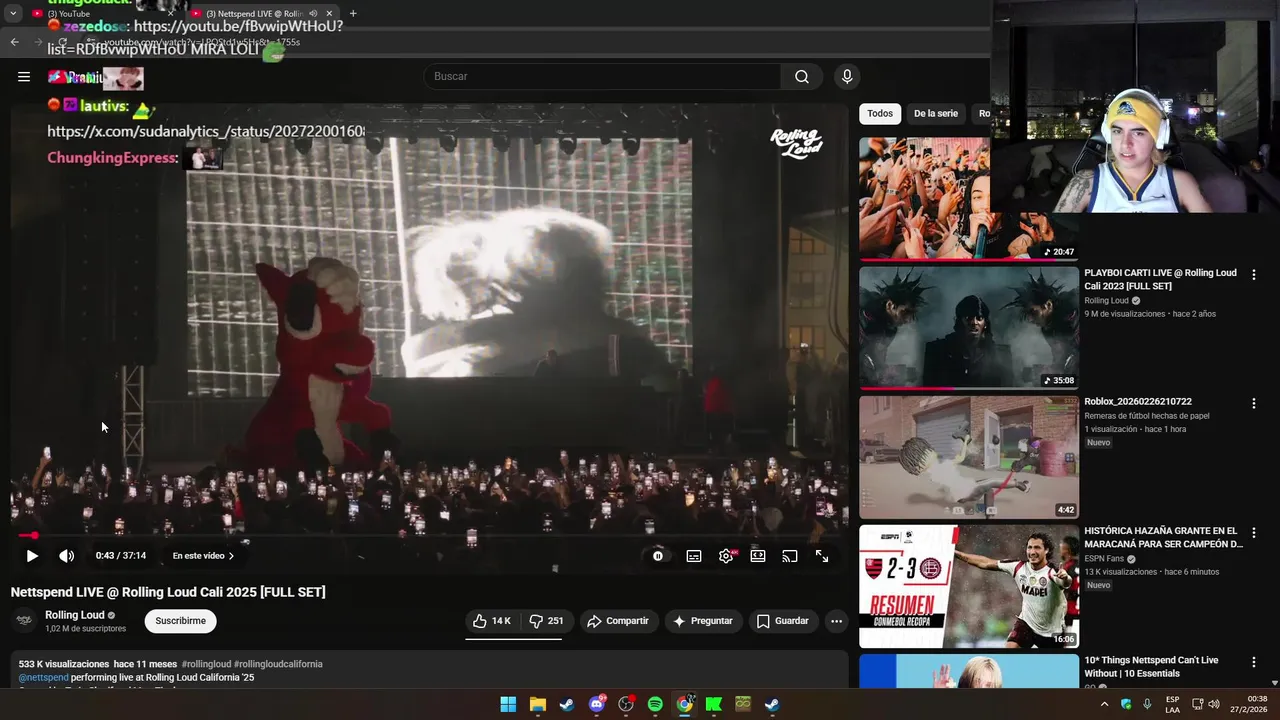
Task: Switch to theater mode view
Action: point(758,556)
